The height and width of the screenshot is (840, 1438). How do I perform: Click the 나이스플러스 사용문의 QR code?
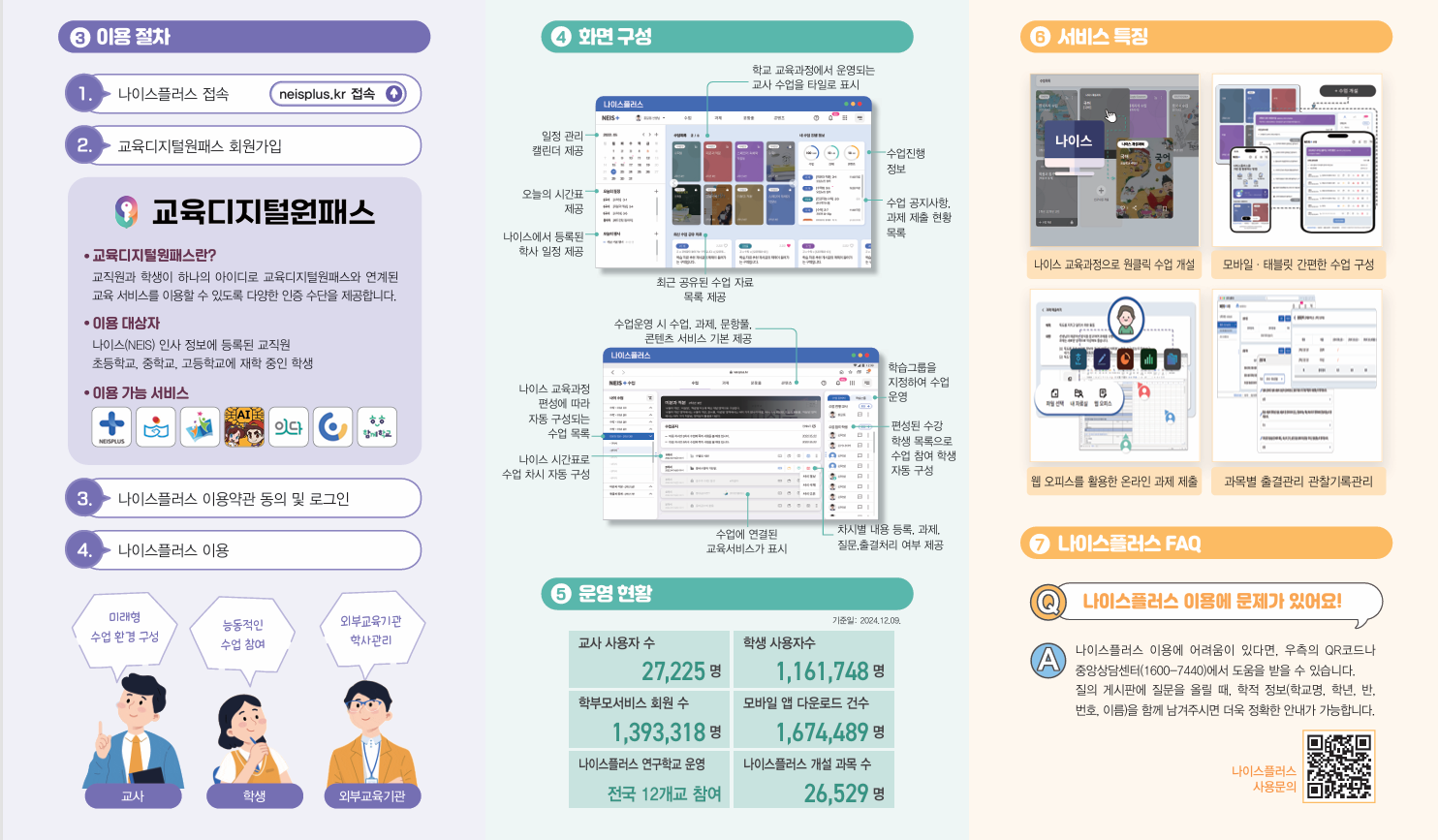pyautogui.click(x=1339, y=766)
